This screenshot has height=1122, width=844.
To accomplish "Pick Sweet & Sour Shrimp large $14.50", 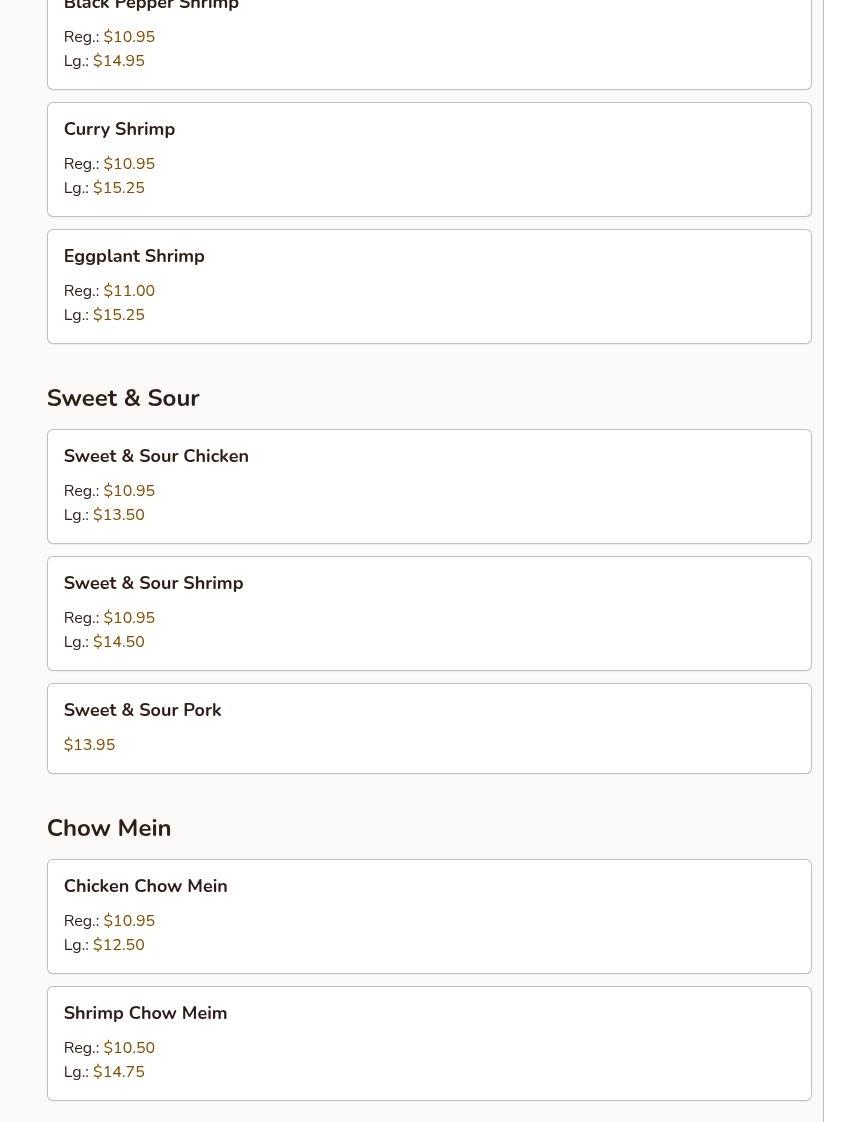I will pos(119,642).
